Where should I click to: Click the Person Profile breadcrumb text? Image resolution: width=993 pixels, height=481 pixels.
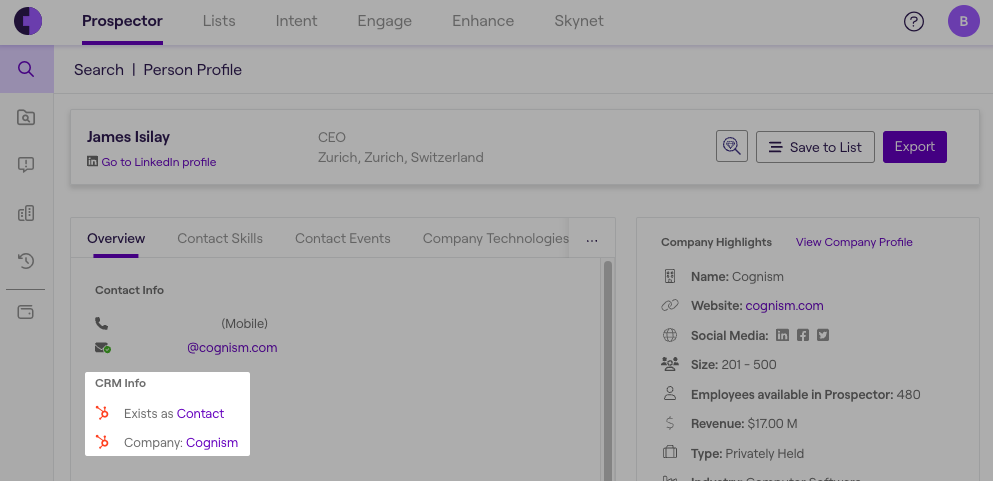(x=193, y=70)
